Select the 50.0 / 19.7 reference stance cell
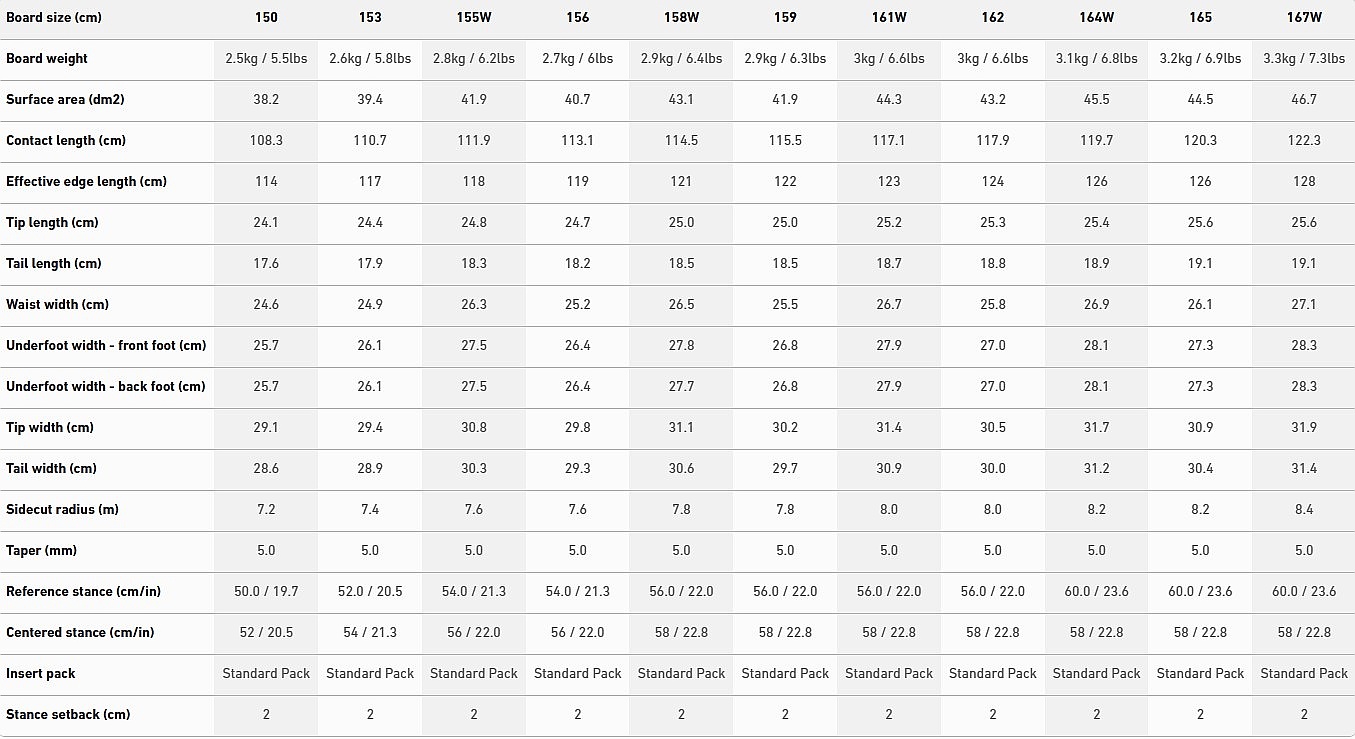The width and height of the screenshot is (1355, 739). click(x=266, y=592)
